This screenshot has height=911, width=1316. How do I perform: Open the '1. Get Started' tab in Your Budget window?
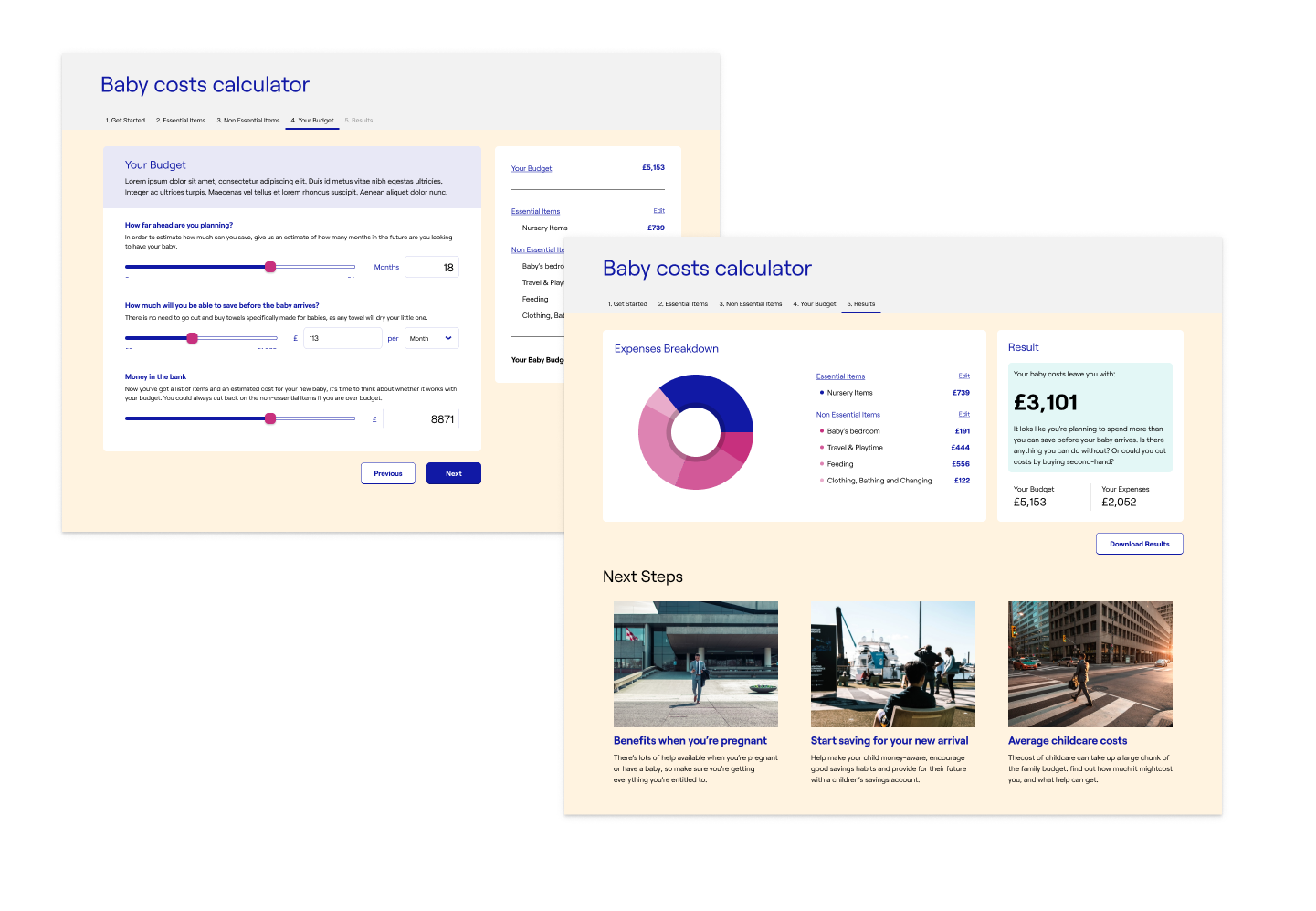tap(125, 121)
